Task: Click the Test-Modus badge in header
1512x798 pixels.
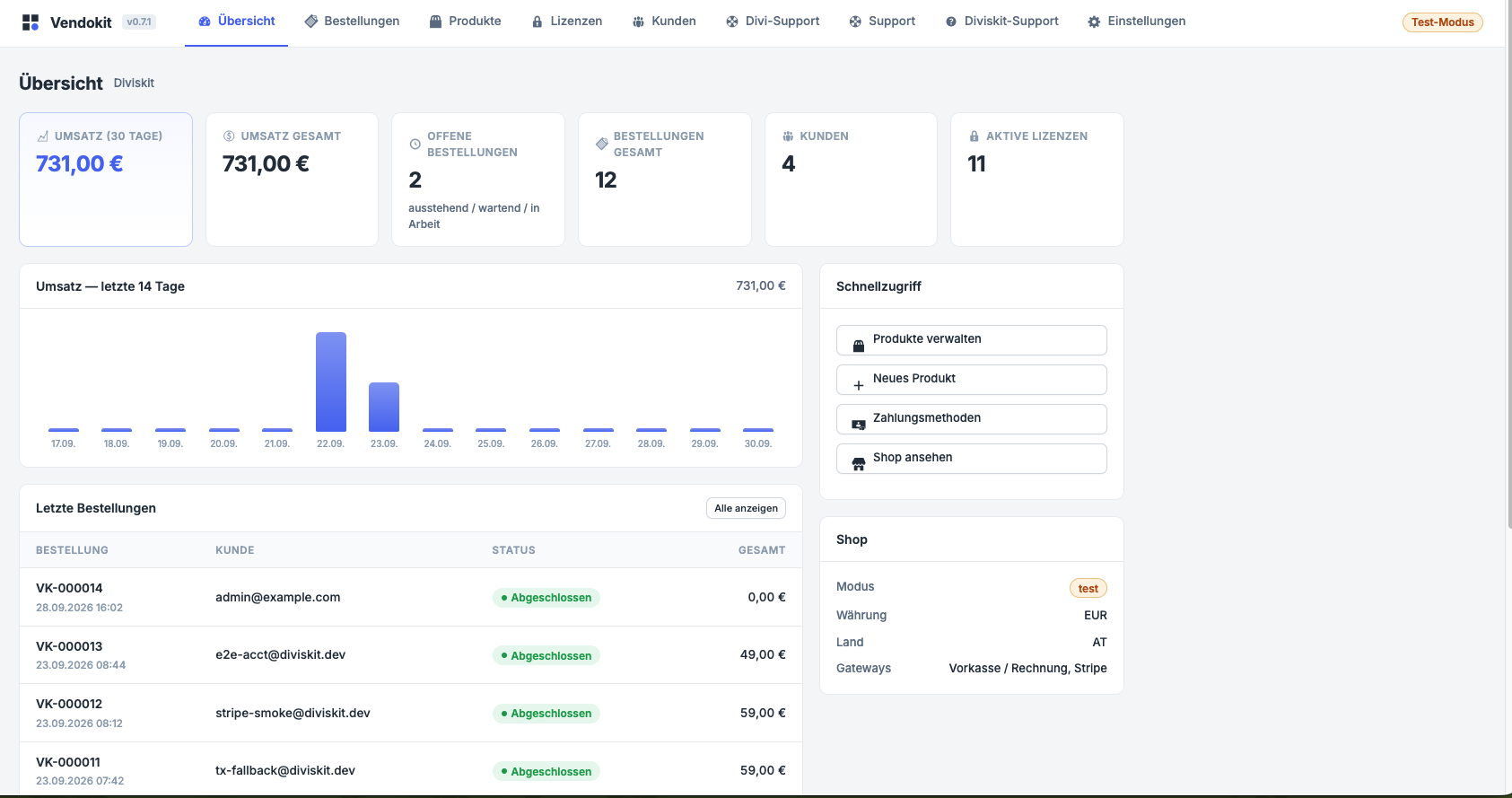Action: coord(1442,22)
